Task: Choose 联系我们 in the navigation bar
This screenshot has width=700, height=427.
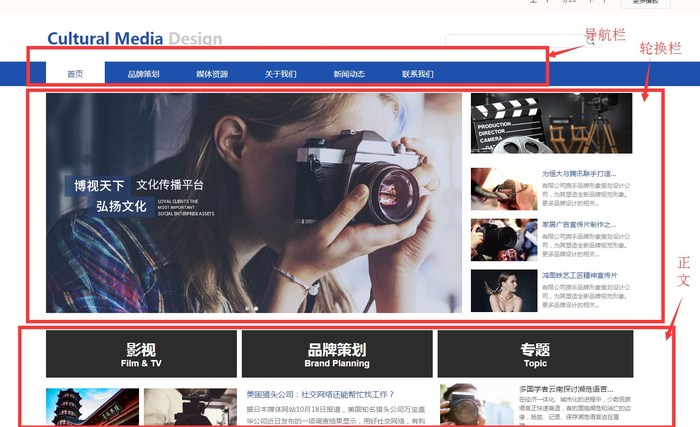Action: [417, 74]
